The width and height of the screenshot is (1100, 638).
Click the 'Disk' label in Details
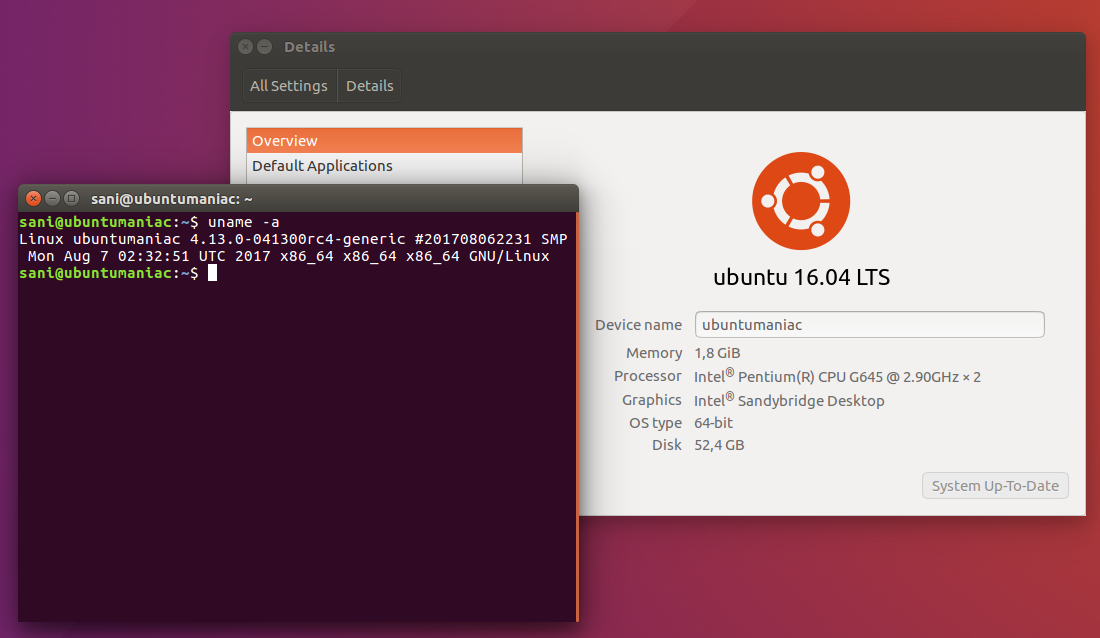pos(666,445)
